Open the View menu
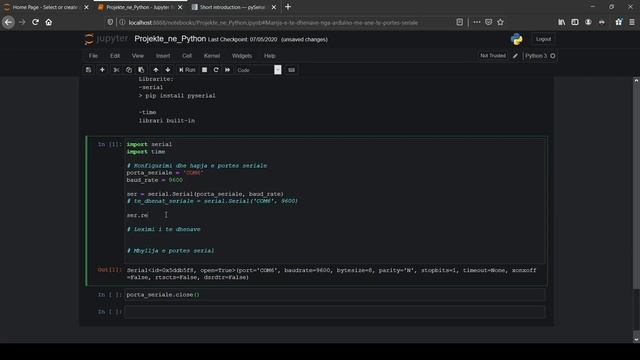 tap(138, 56)
